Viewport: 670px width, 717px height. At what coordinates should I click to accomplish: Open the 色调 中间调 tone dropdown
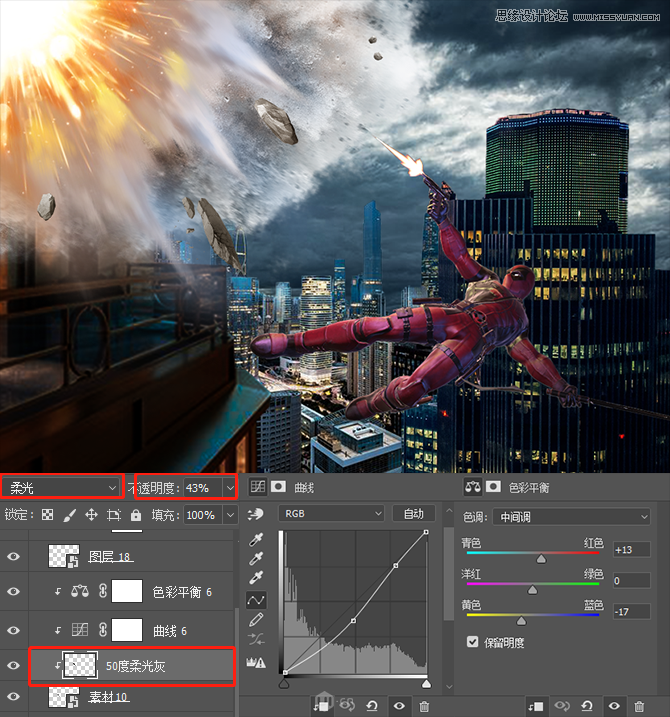(x=572, y=517)
